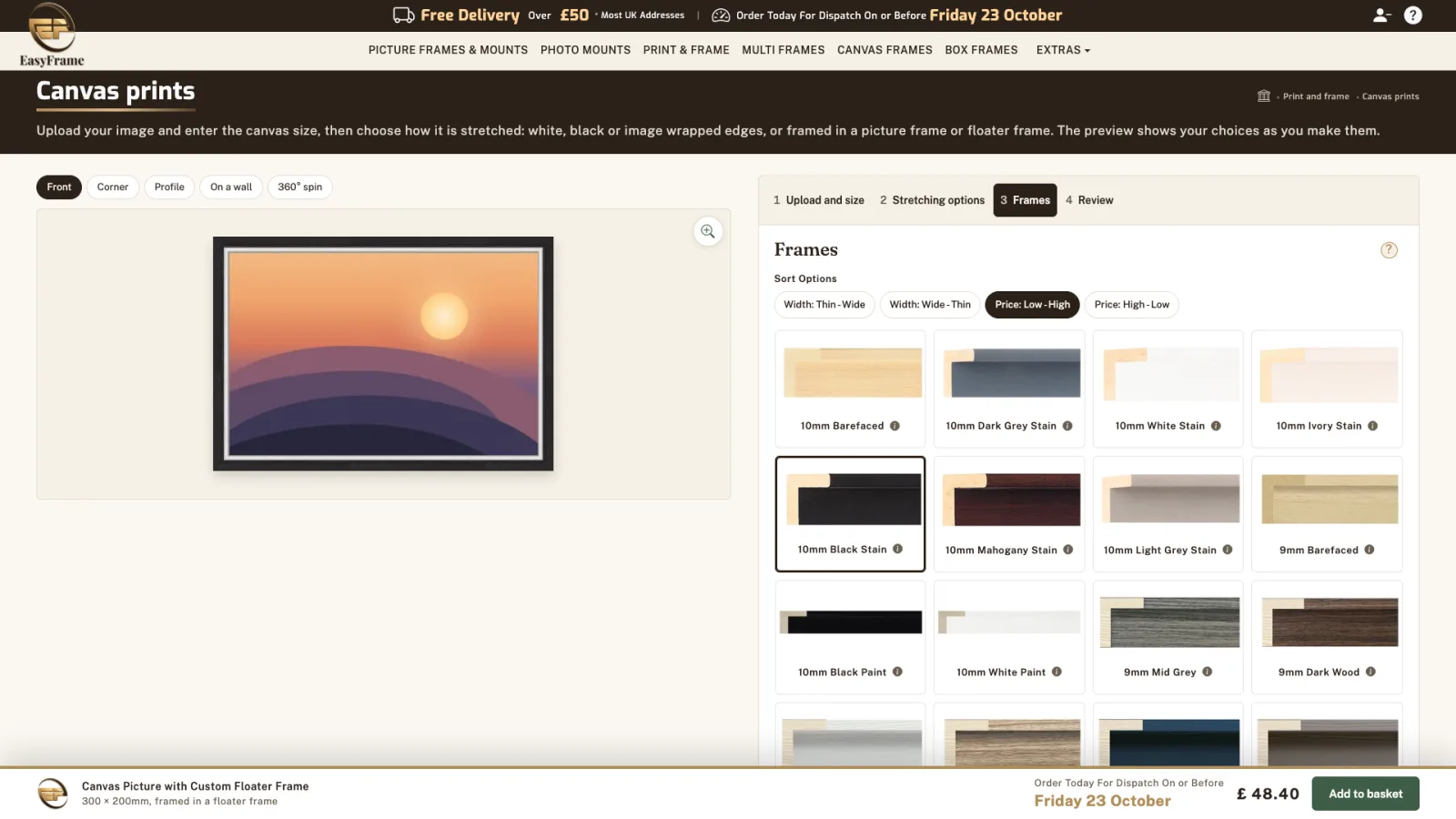Switch preview to 360° spin

click(x=299, y=187)
